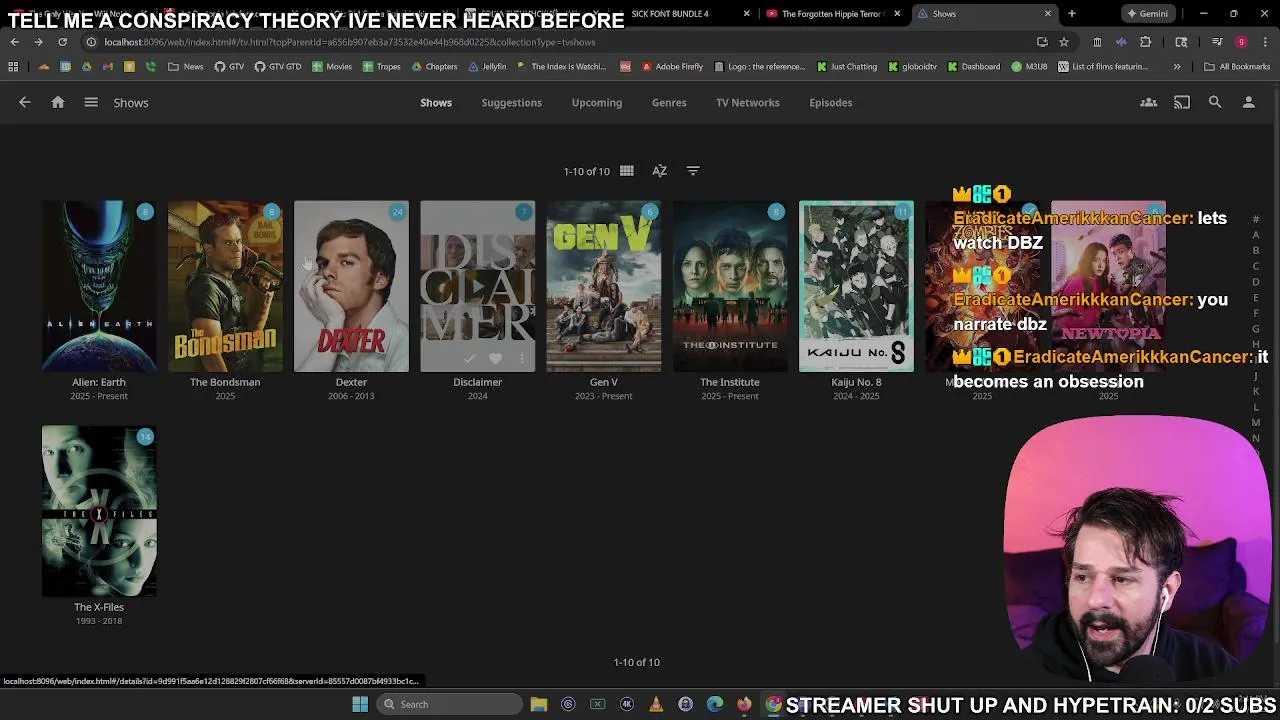Open more options on Disclaimer card
Screen dimensions: 1280x720
pos(521,358)
